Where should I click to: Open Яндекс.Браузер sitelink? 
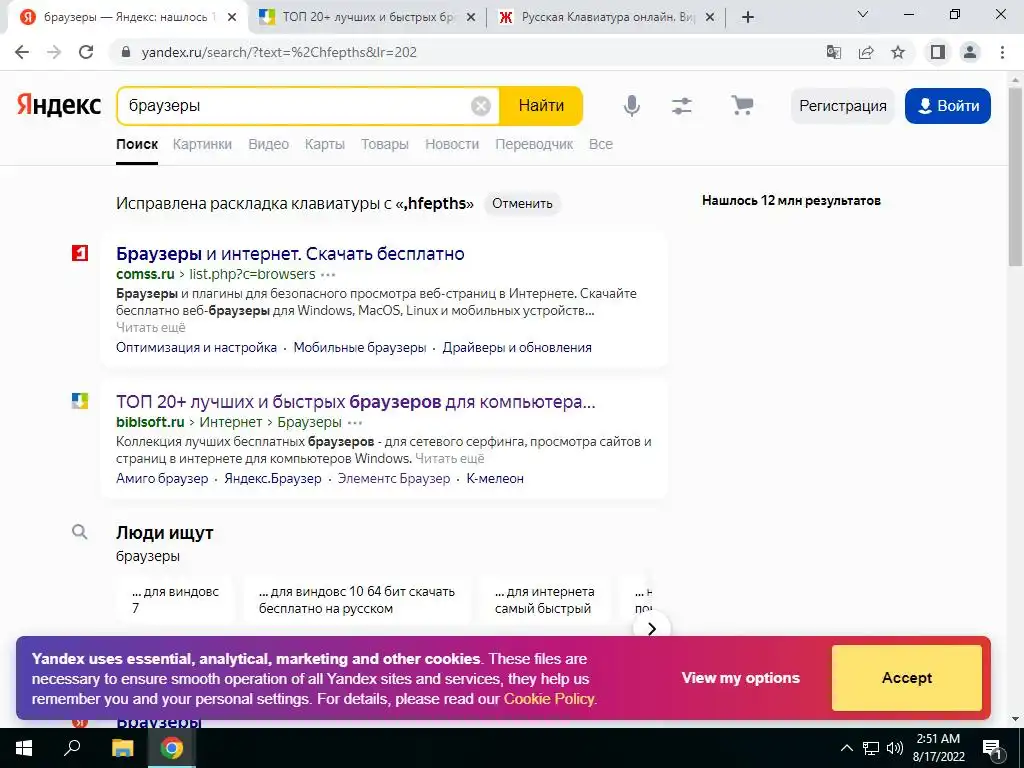[273, 479]
